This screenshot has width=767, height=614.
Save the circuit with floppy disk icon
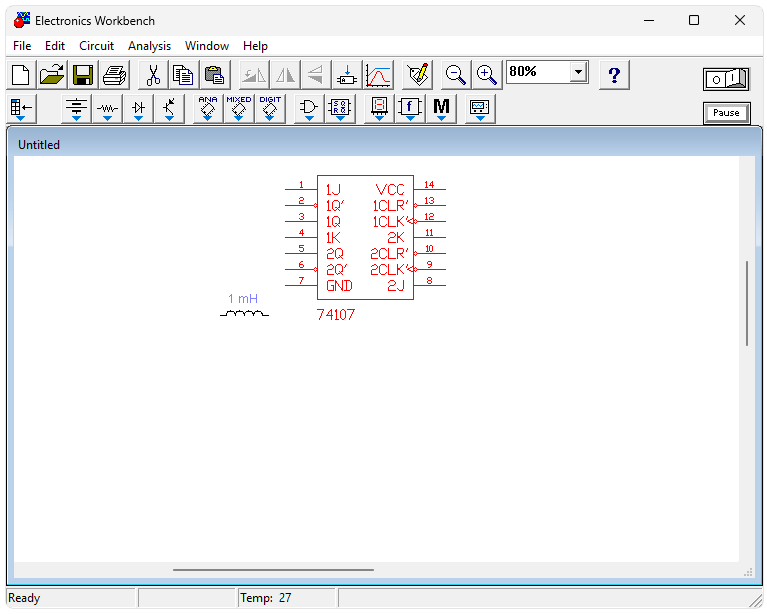83,75
